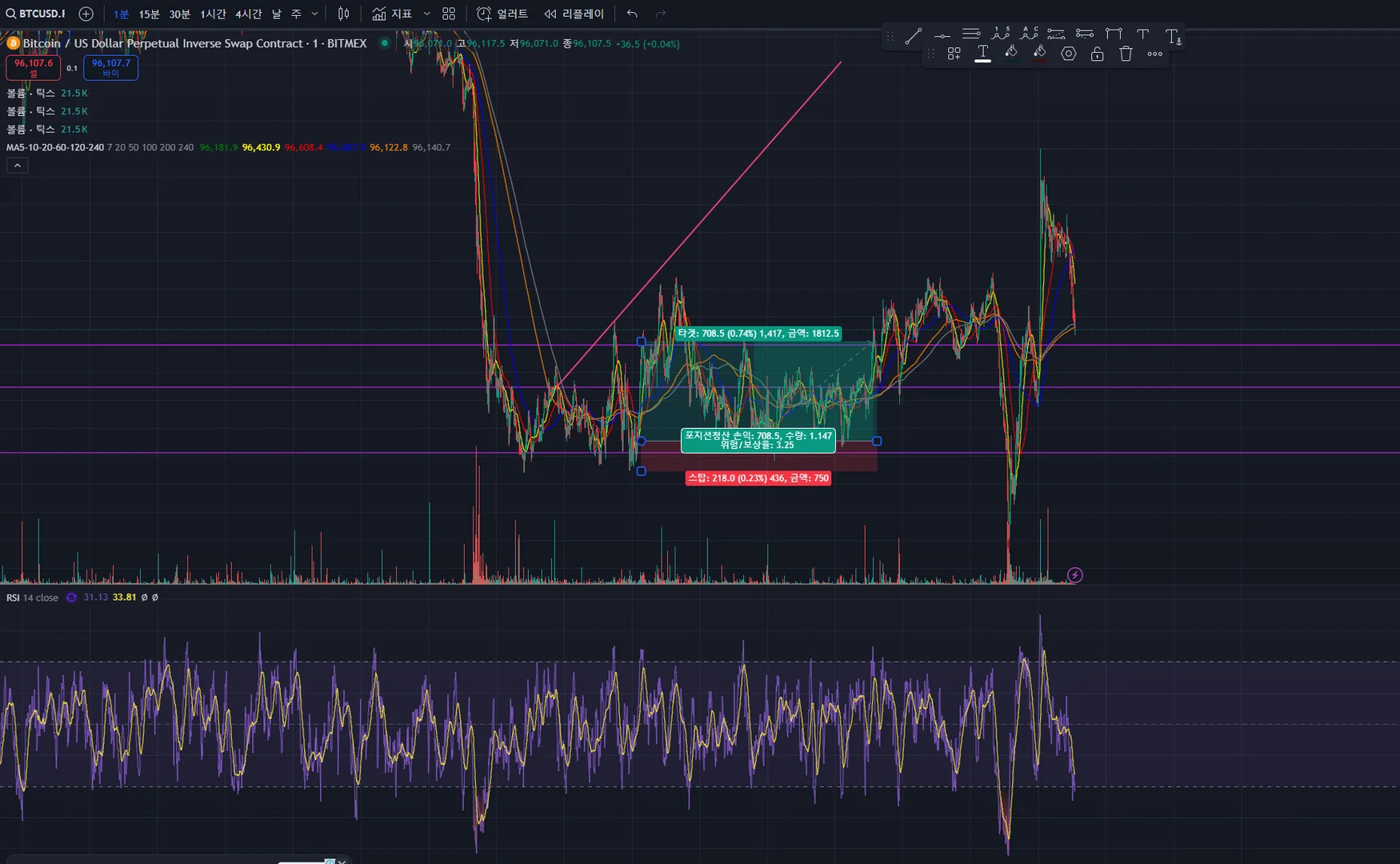Select the first 볼륨 · 틱스 indicator legend

[47, 94]
